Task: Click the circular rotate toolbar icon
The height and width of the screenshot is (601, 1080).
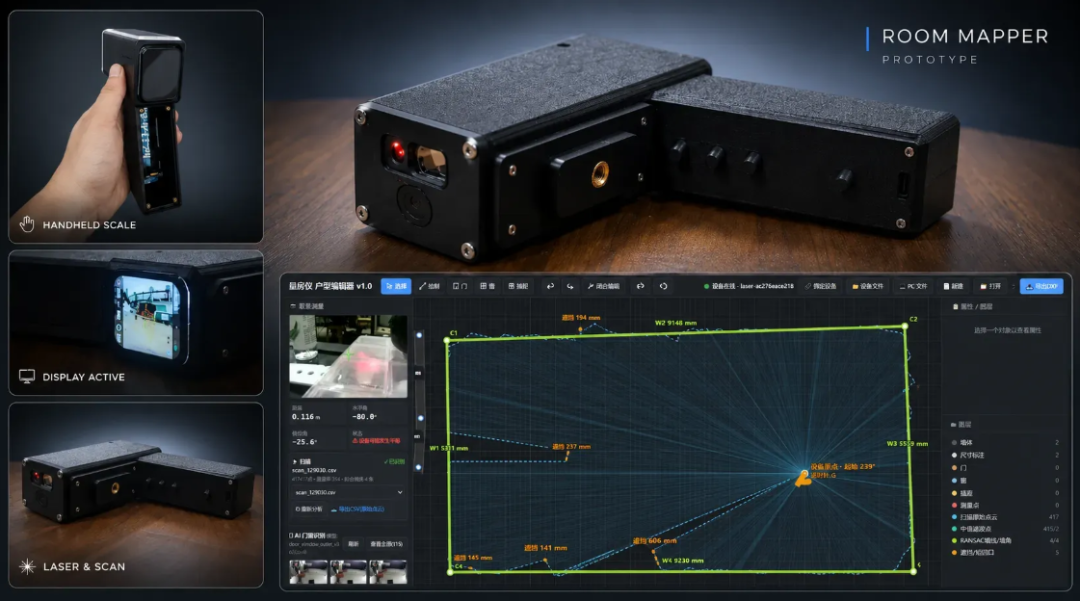Action: pyautogui.click(x=663, y=286)
